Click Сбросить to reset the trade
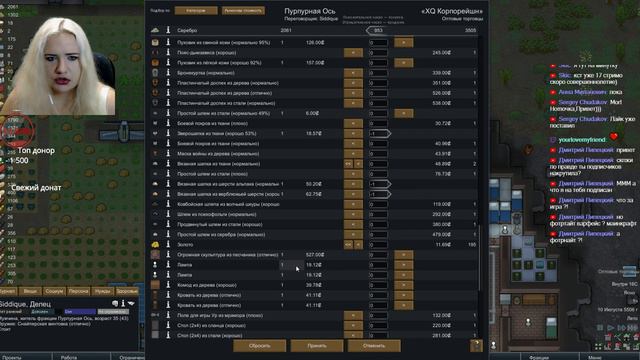Image resolution: width=640 pixels, height=360 pixels. (x=260, y=346)
